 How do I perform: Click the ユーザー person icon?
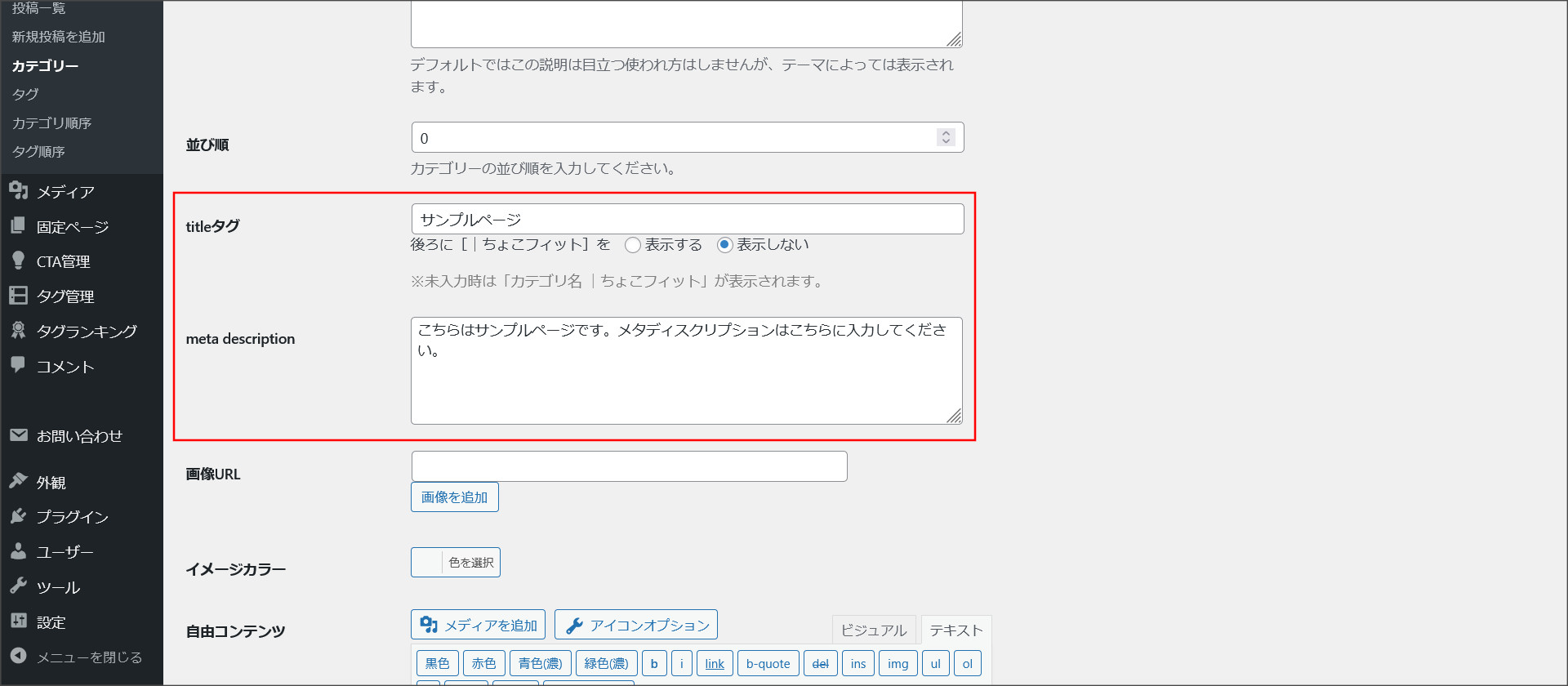tap(19, 551)
